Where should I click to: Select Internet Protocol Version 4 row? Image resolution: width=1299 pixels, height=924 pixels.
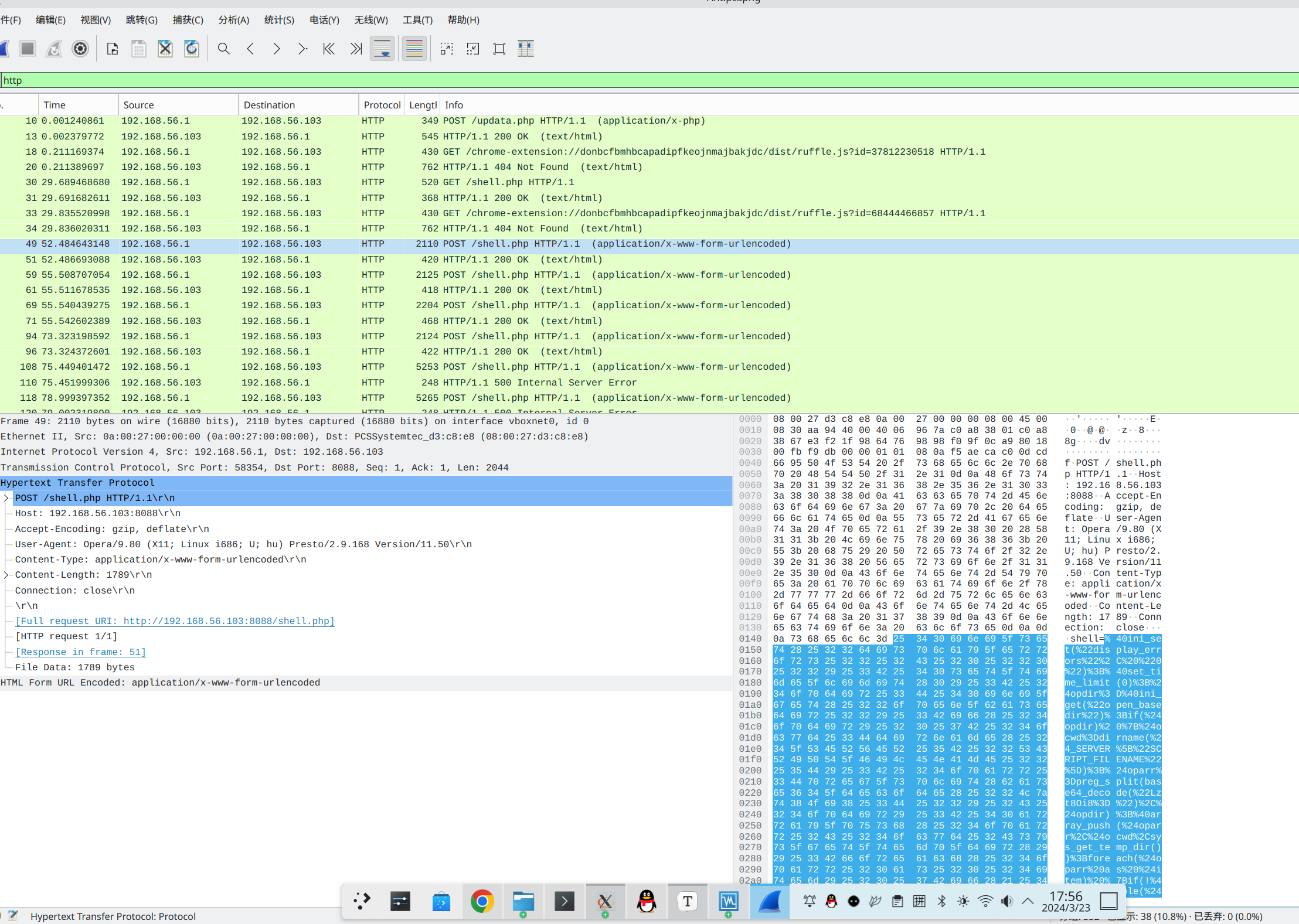[x=366, y=452]
